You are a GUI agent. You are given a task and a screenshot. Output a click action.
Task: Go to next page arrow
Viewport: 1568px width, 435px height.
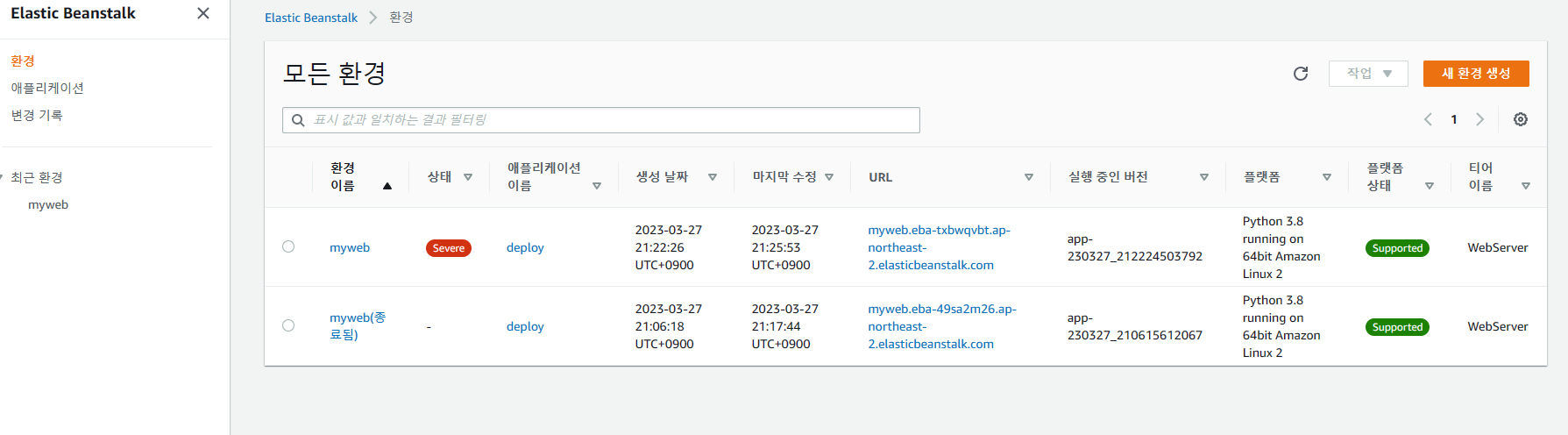[1479, 119]
